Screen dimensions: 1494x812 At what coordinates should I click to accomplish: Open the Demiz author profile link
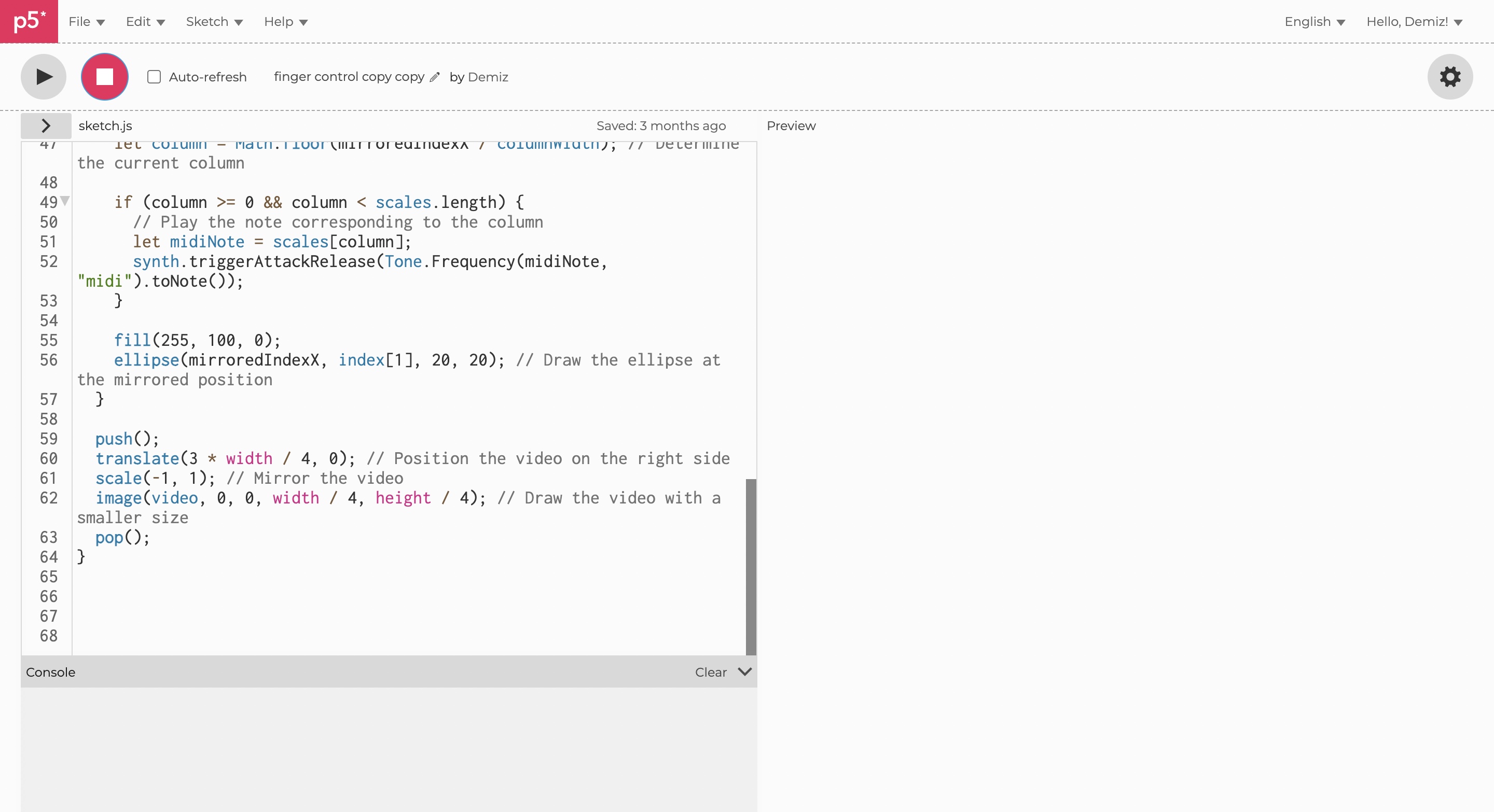[x=487, y=77]
